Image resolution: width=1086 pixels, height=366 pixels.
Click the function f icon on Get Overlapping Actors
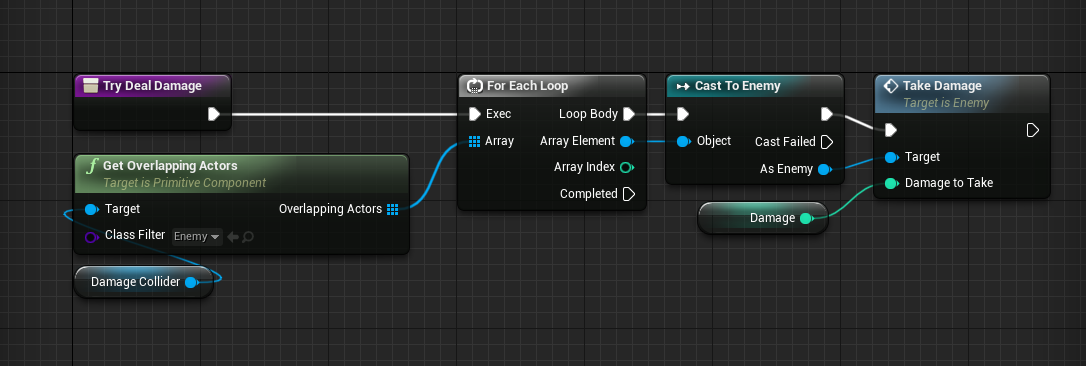[x=91, y=166]
